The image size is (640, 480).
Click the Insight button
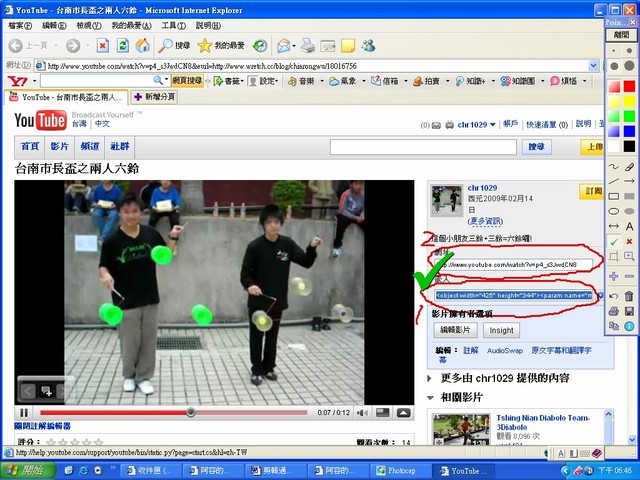coord(501,330)
